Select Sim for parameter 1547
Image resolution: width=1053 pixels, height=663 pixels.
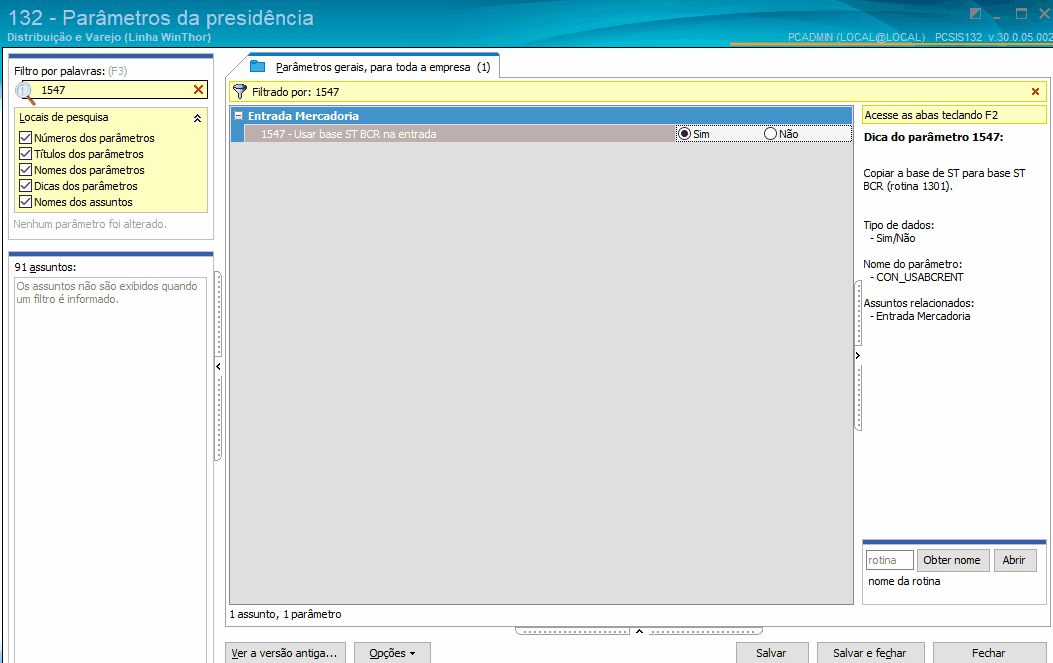click(x=684, y=134)
